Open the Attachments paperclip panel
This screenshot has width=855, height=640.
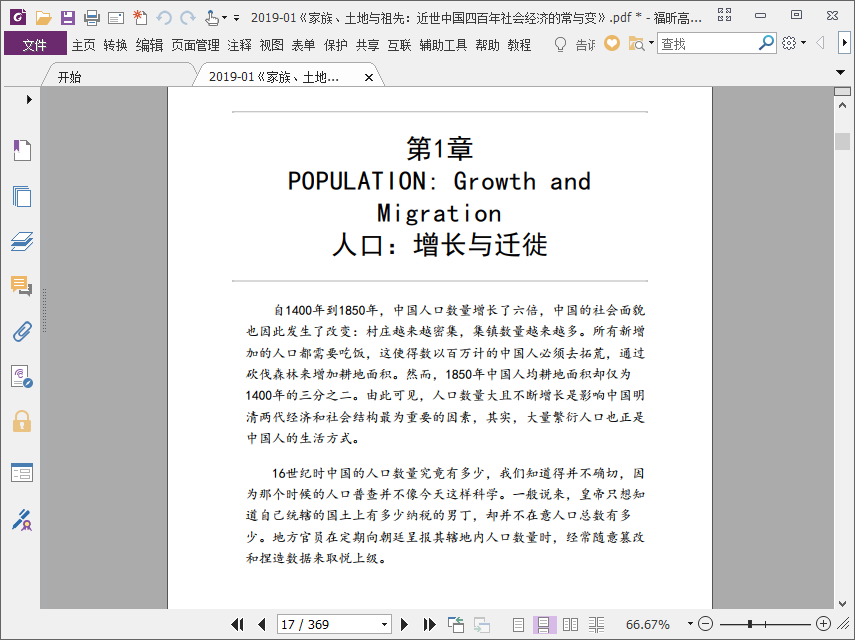click(22, 331)
